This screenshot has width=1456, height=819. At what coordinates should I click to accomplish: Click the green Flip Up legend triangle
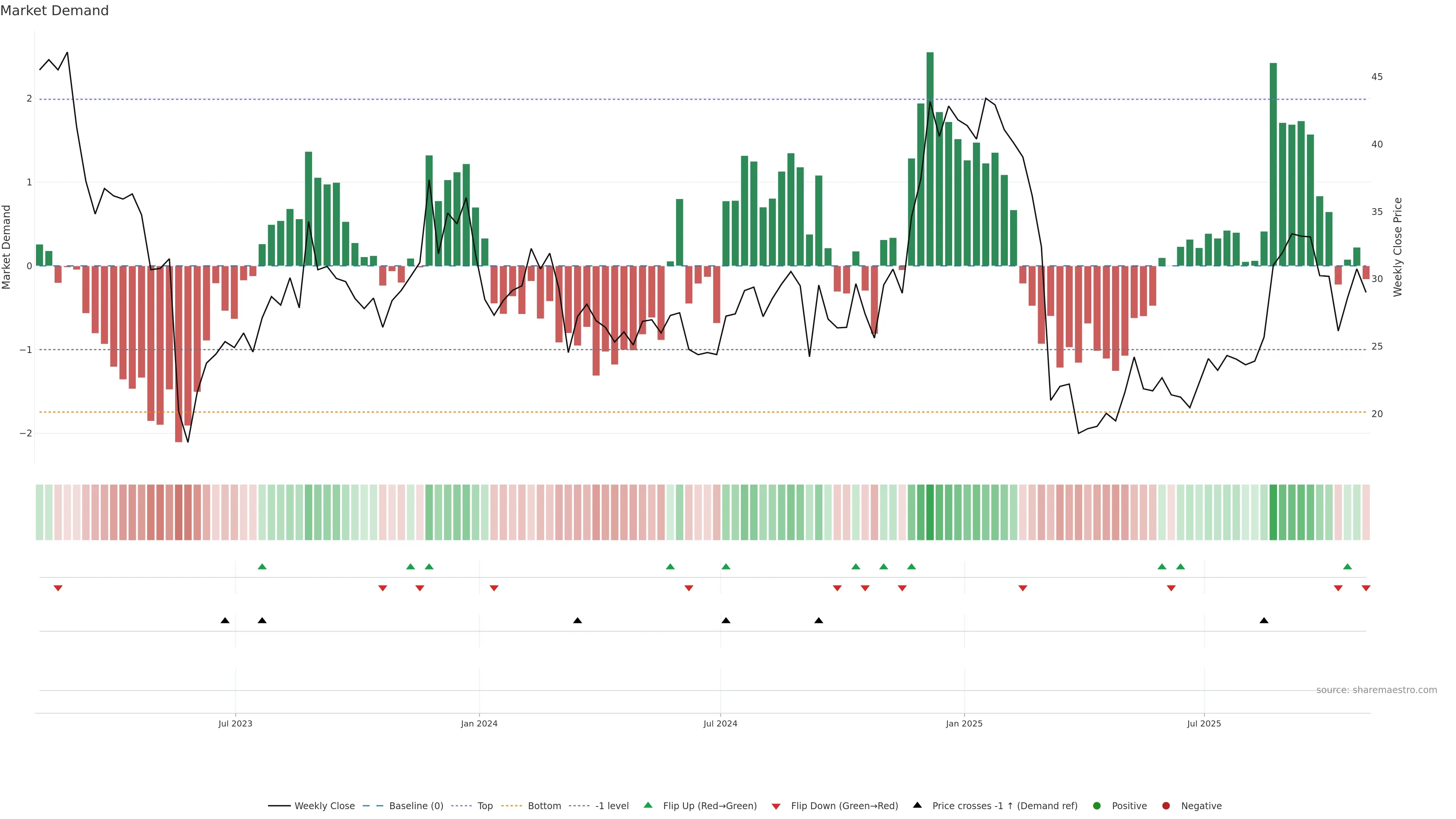click(x=648, y=805)
